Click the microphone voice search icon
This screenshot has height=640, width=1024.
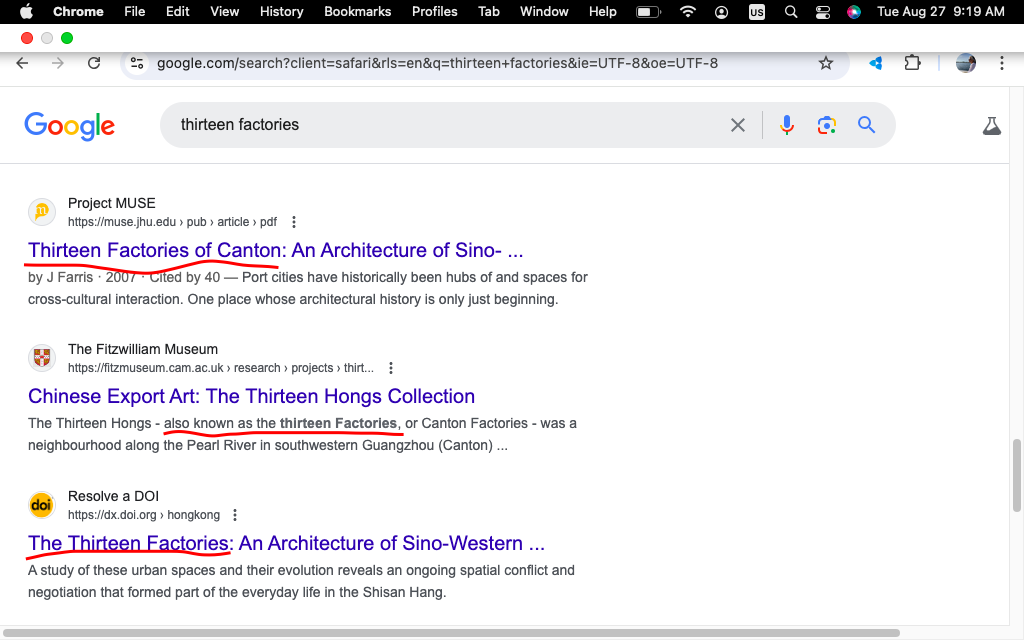(x=787, y=125)
